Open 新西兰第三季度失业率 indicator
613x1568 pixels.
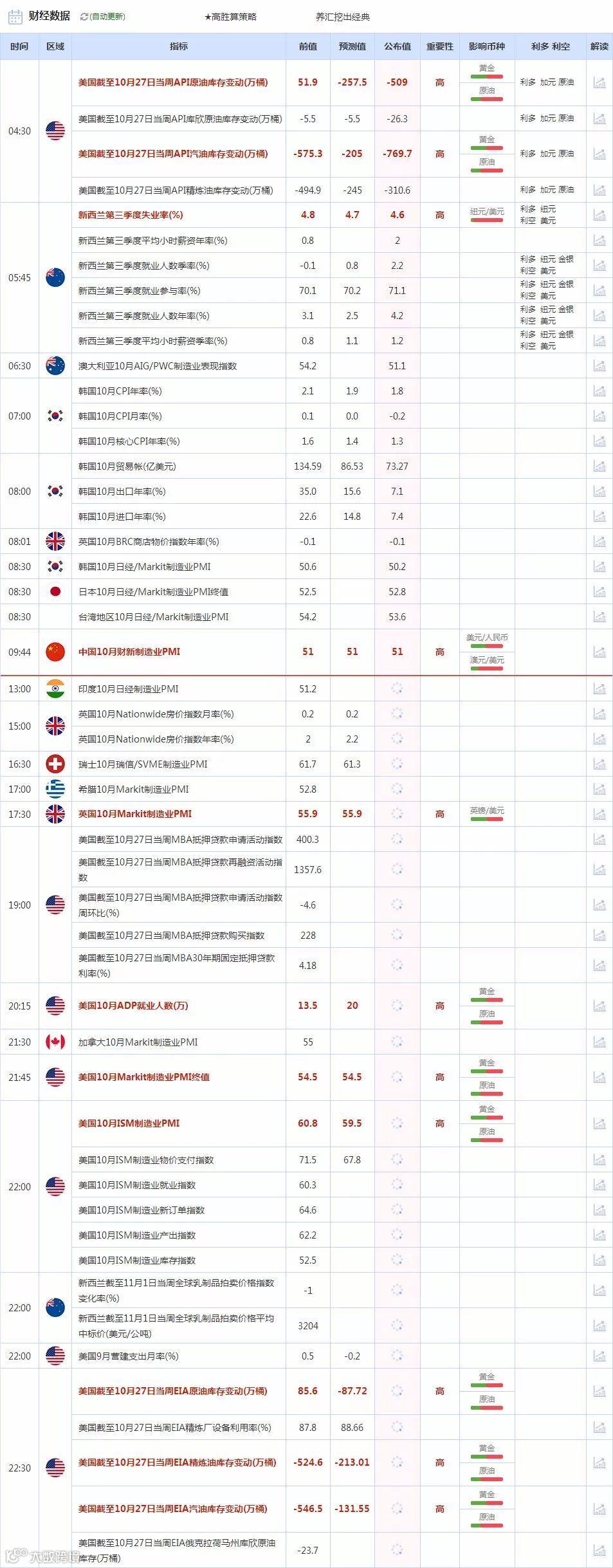coord(131,215)
